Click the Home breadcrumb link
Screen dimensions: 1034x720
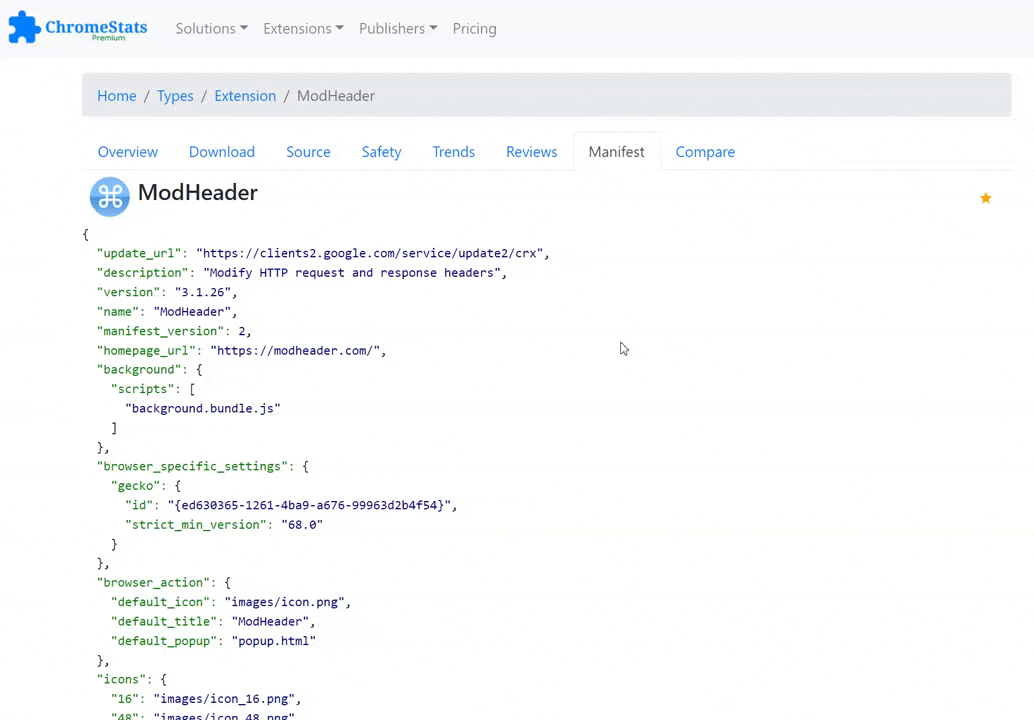[x=117, y=96]
